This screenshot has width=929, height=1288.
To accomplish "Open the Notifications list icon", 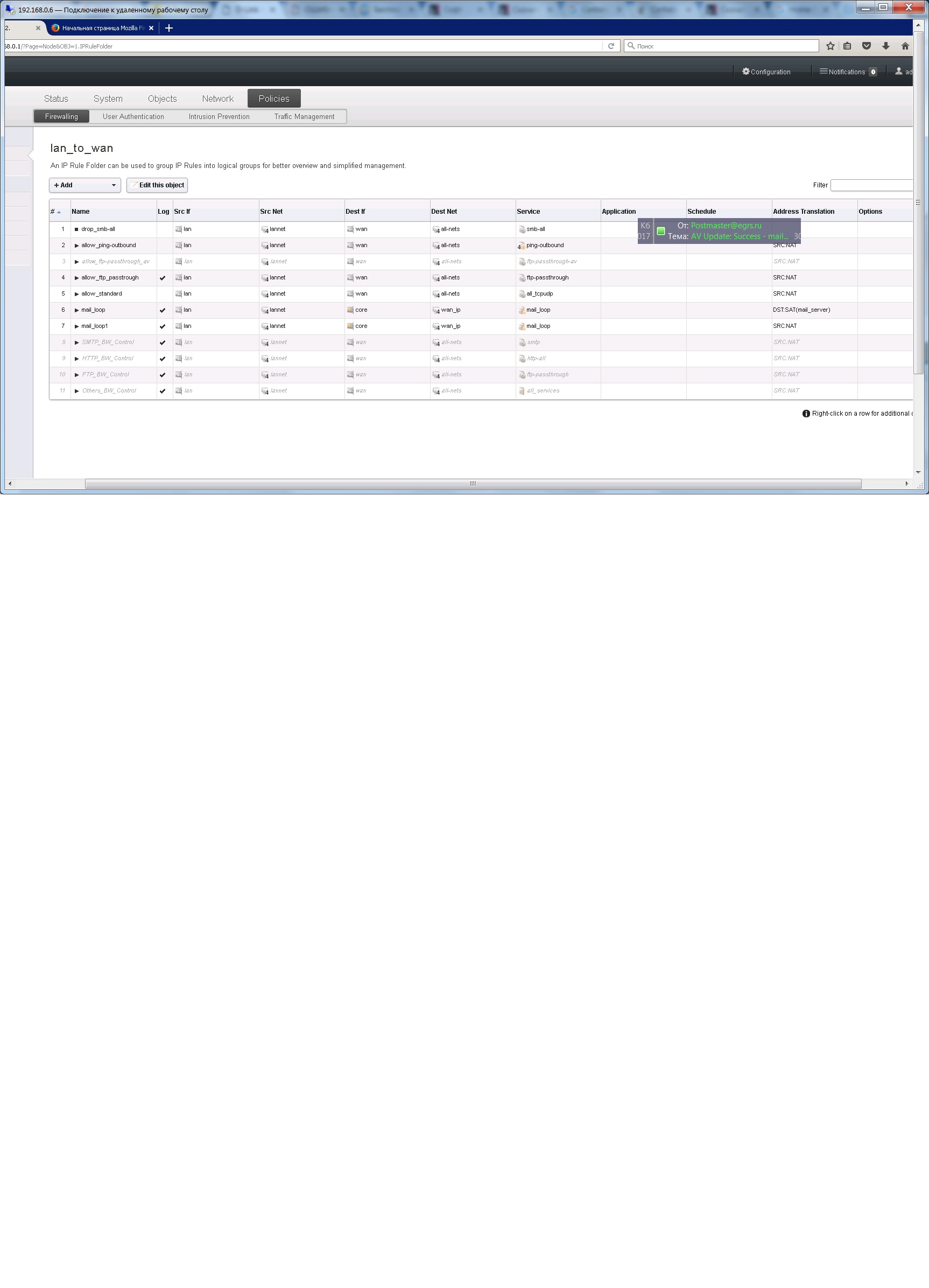I will point(823,72).
